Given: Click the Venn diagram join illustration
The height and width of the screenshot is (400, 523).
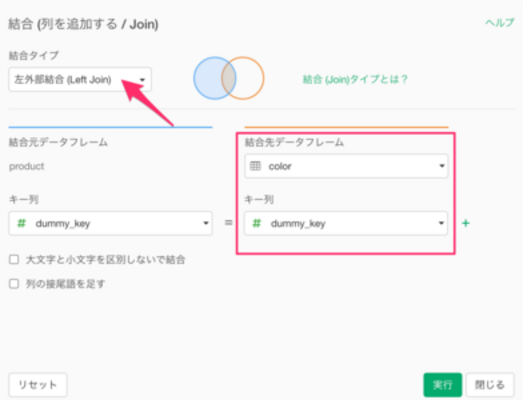Looking at the screenshot, I should pyautogui.click(x=229, y=78).
